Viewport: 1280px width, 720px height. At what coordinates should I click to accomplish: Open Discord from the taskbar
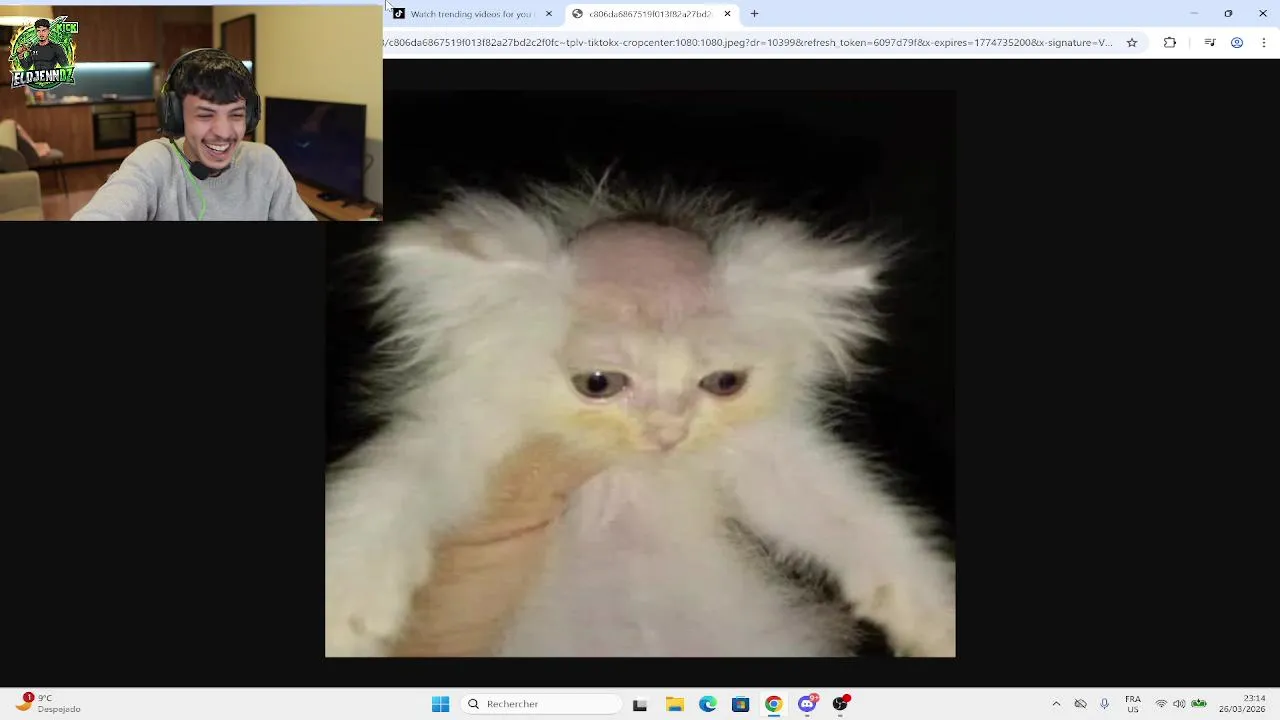807,704
